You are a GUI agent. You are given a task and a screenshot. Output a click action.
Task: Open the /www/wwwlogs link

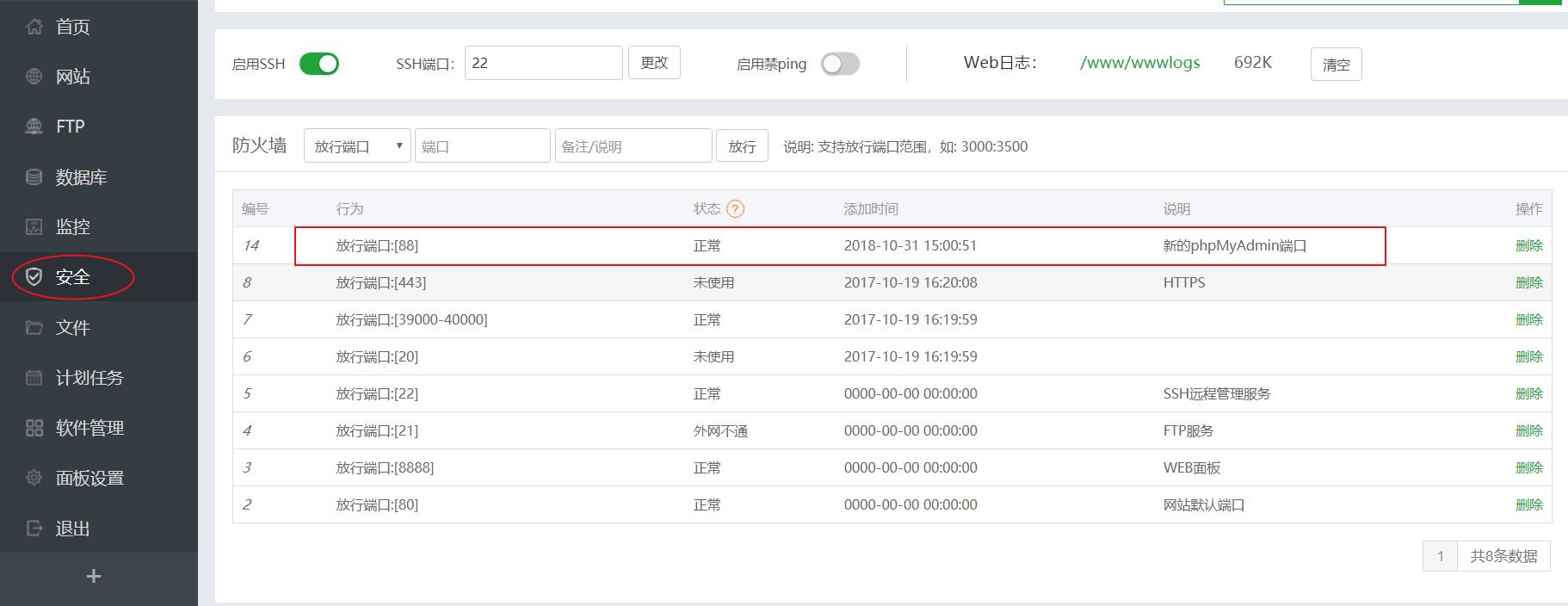click(1140, 63)
